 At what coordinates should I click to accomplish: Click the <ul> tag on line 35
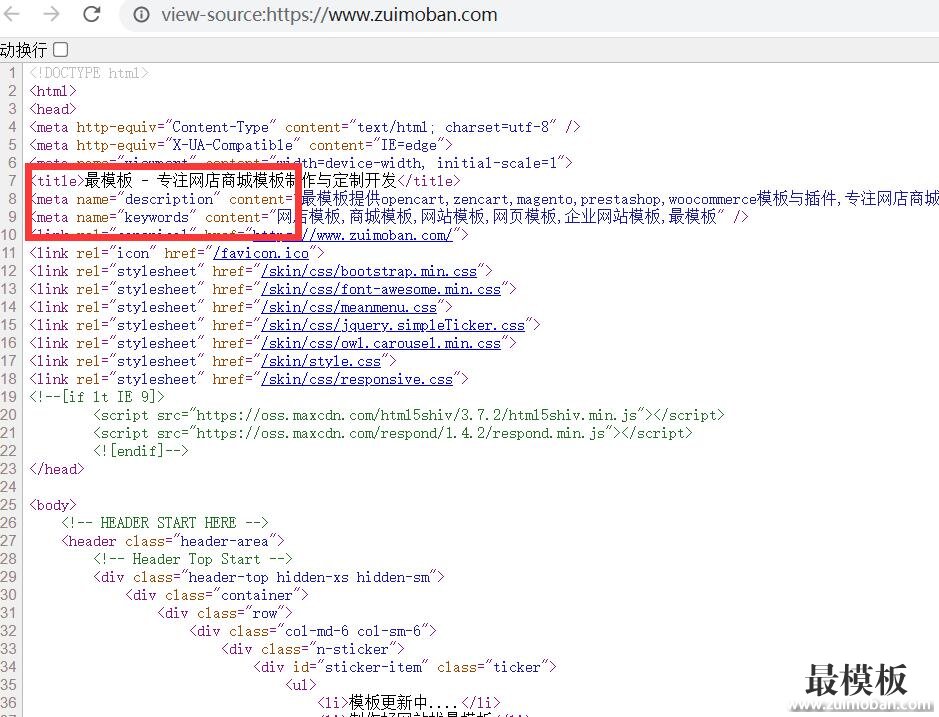click(301, 685)
